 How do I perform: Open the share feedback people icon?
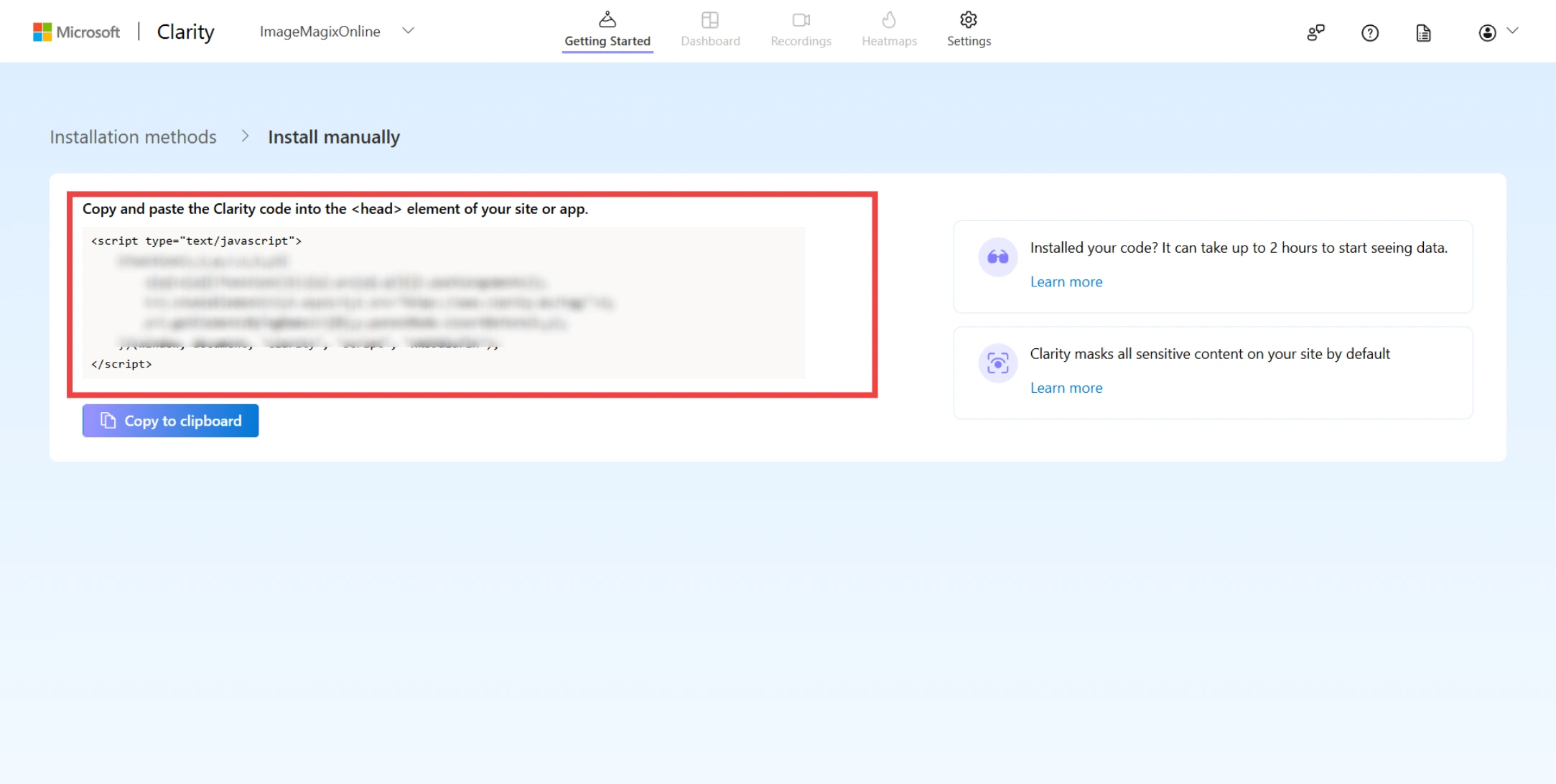pos(1315,32)
